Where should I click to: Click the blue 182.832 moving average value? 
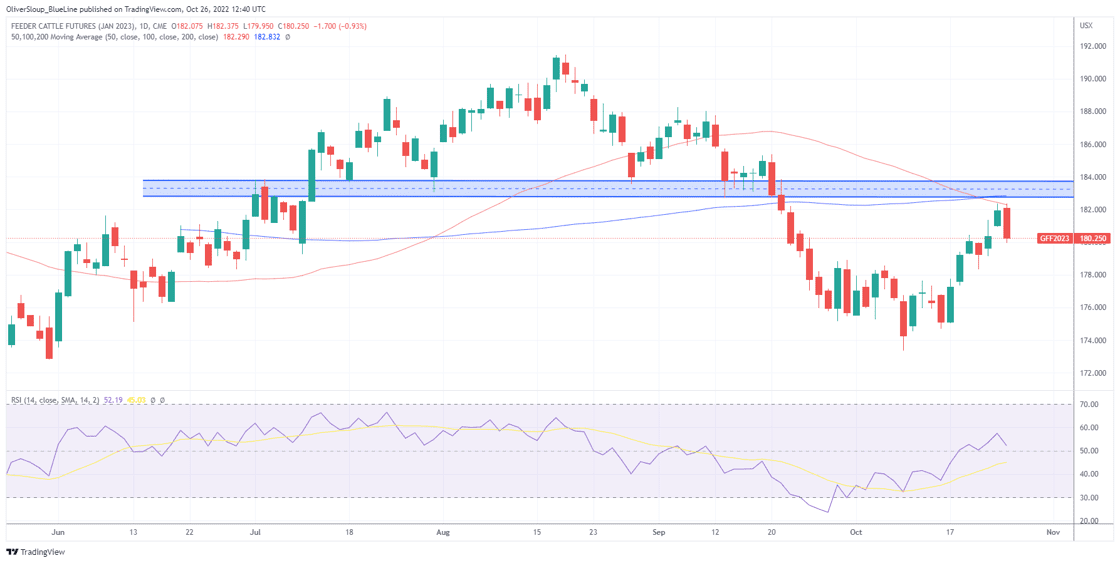coord(269,35)
